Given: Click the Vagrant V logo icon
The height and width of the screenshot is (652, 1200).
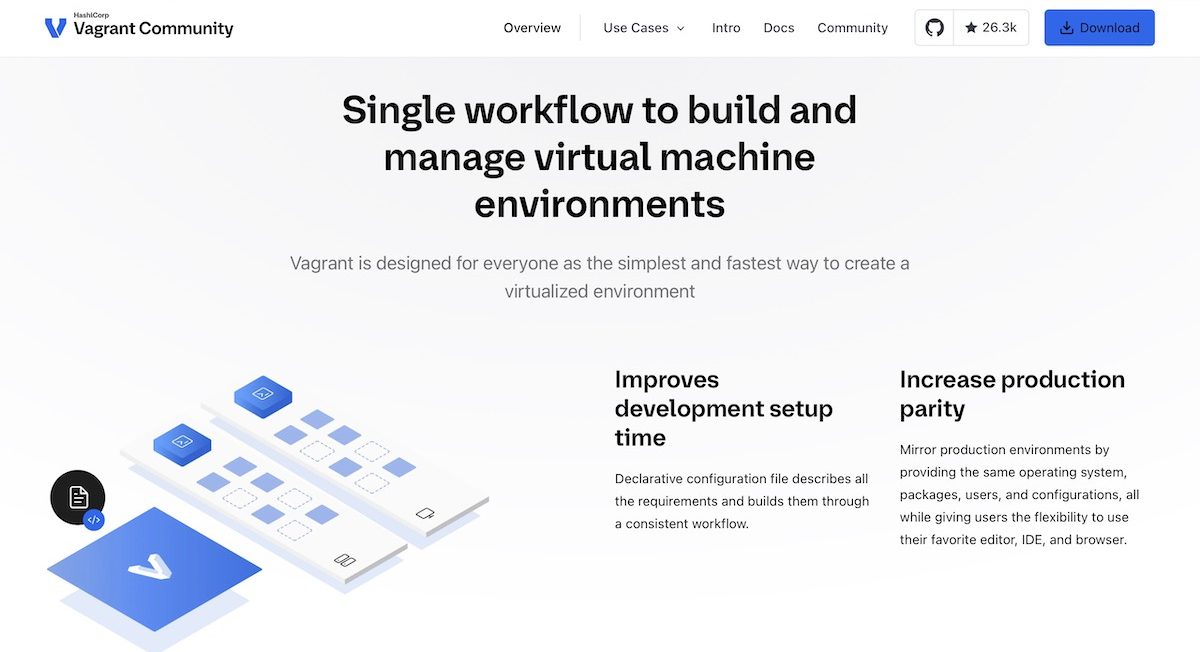Looking at the screenshot, I should point(56,27).
